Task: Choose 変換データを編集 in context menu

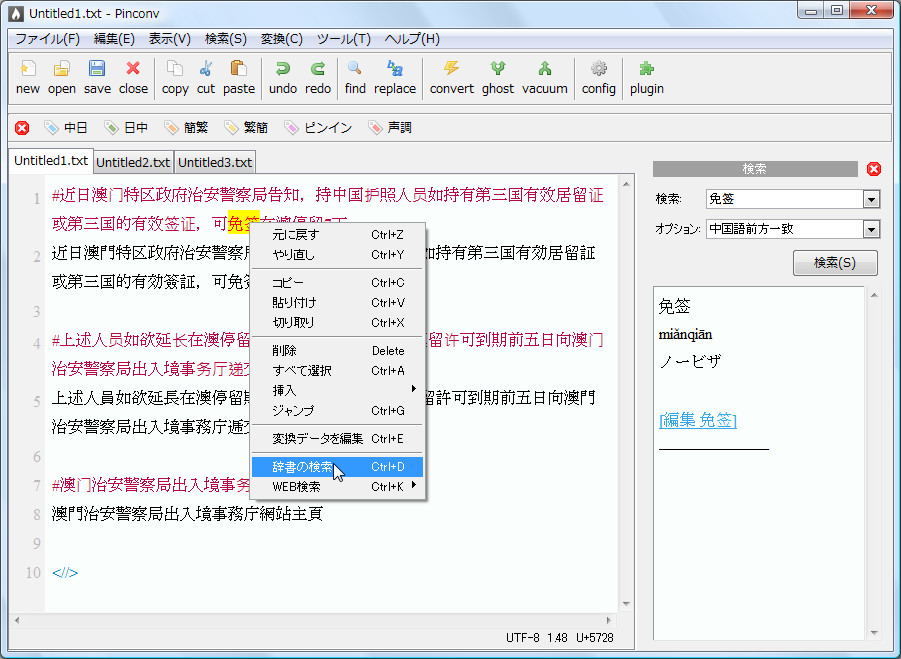Action: (338, 439)
